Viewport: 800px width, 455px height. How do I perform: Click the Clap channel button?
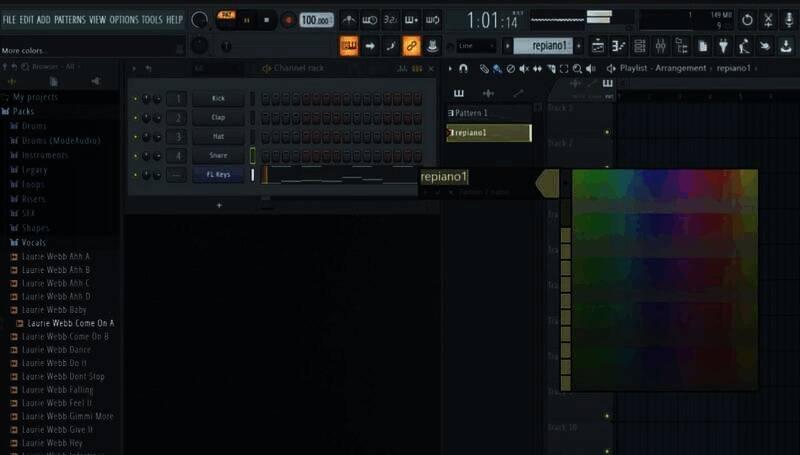coord(218,118)
